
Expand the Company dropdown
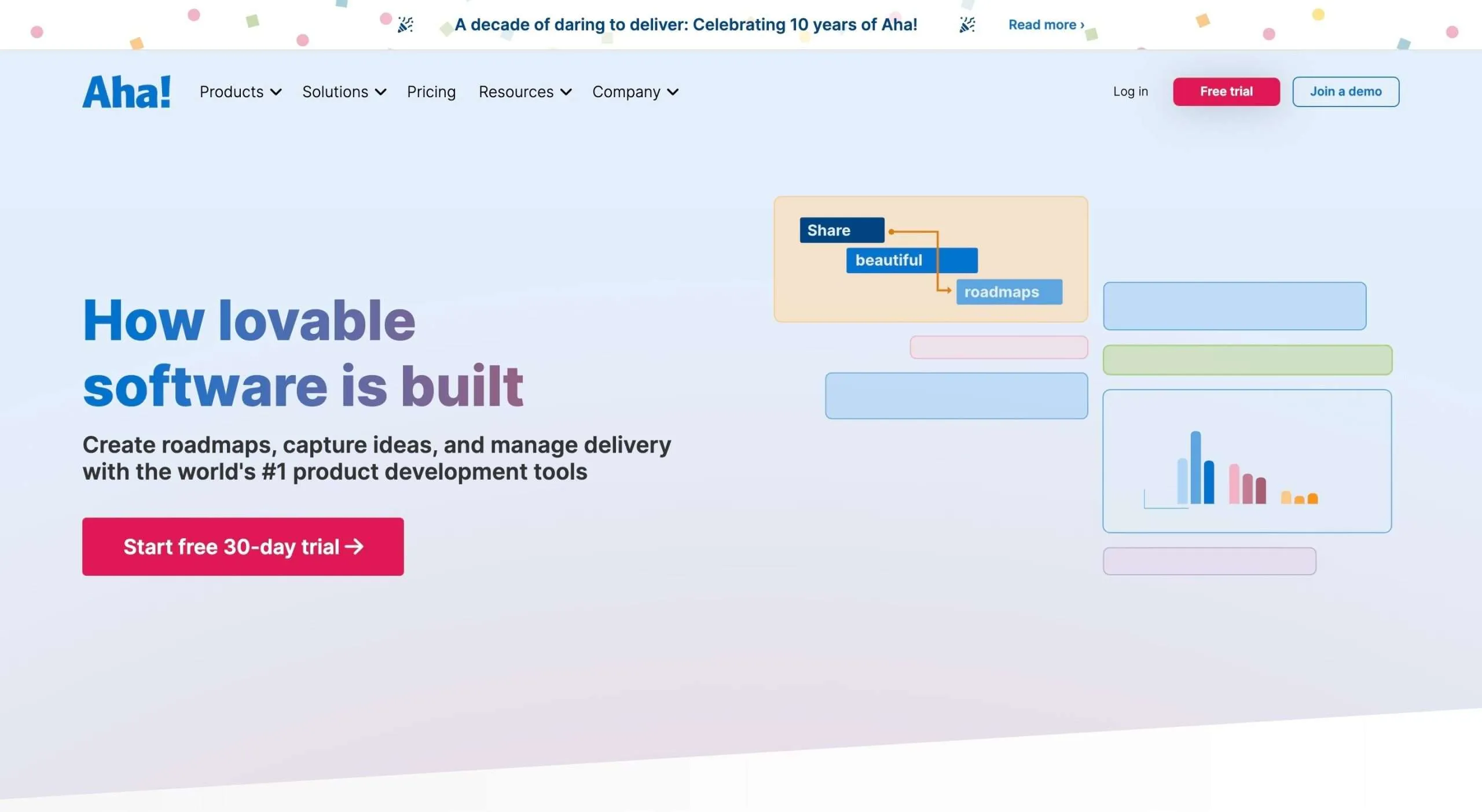pos(635,92)
